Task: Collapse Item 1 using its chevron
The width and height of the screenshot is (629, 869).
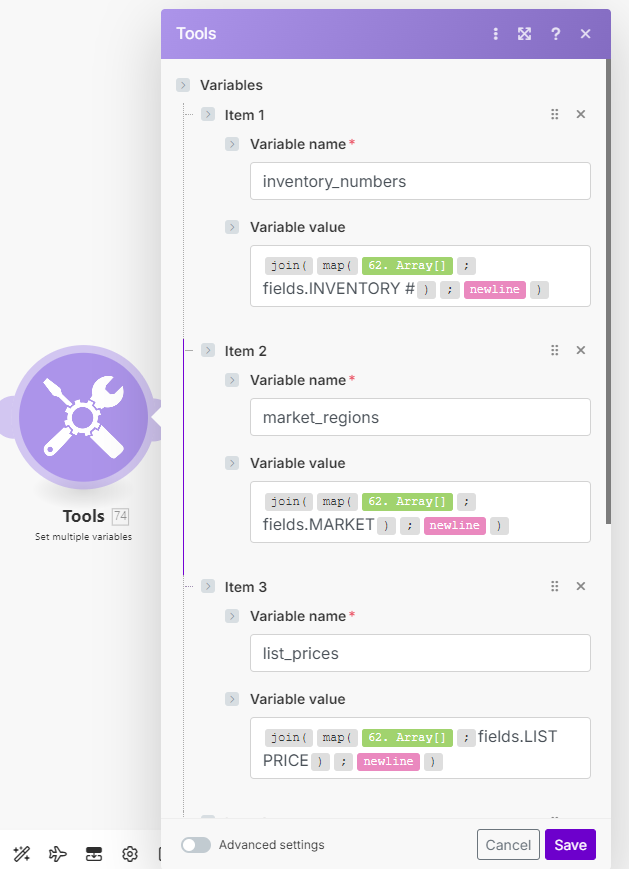Action: [208, 115]
